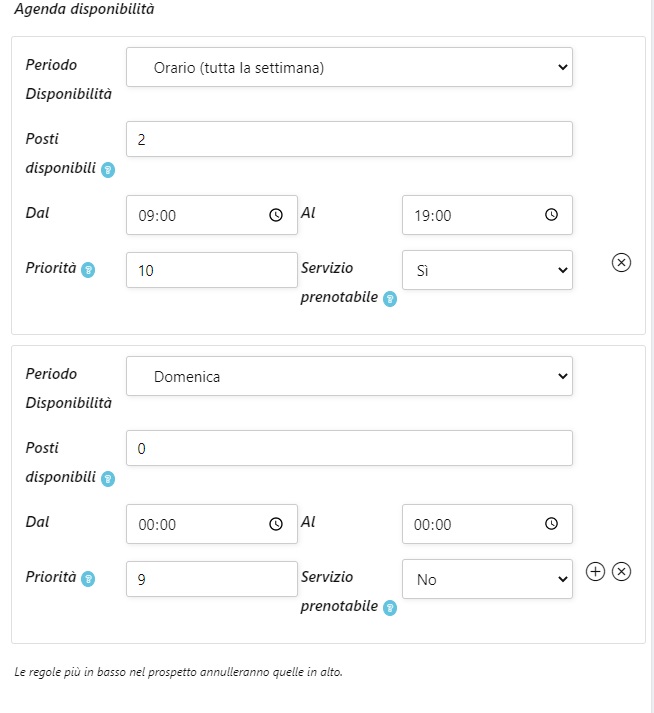Remove the Domenica availability rule
The image size is (654, 713).
tap(621, 572)
